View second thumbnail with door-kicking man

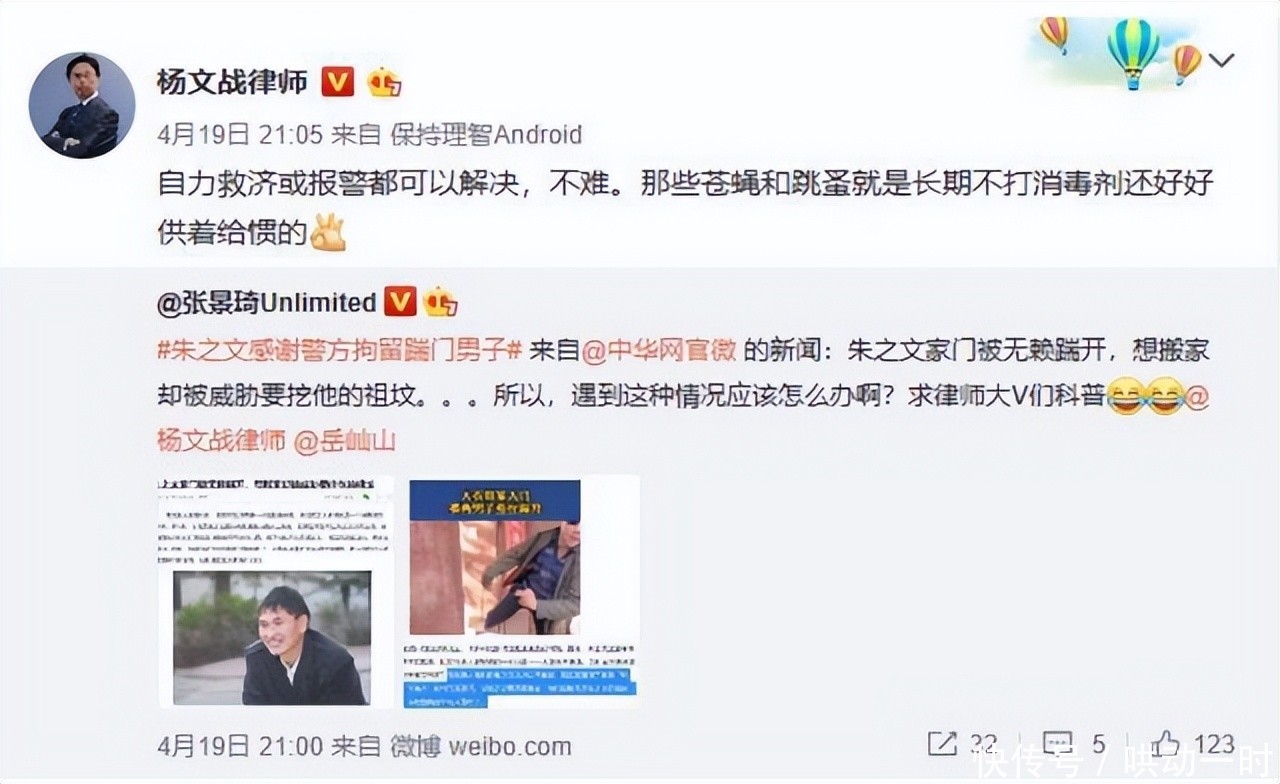[523, 591]
